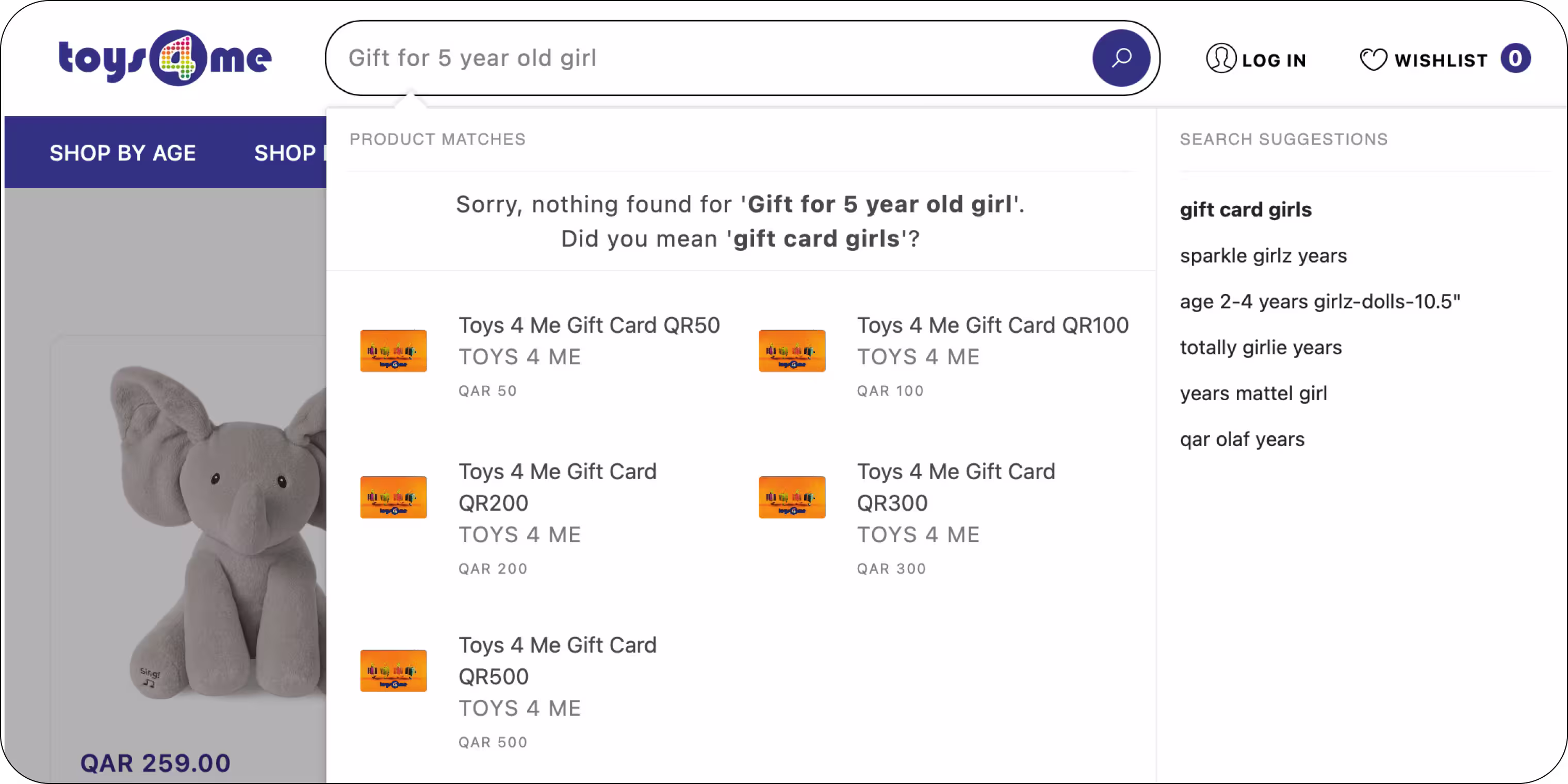The image size is (1568, 784).
Task: Select the 'sparkle girlz years' suggestion
Action: pyautogui.click(x=1263, y=256)
